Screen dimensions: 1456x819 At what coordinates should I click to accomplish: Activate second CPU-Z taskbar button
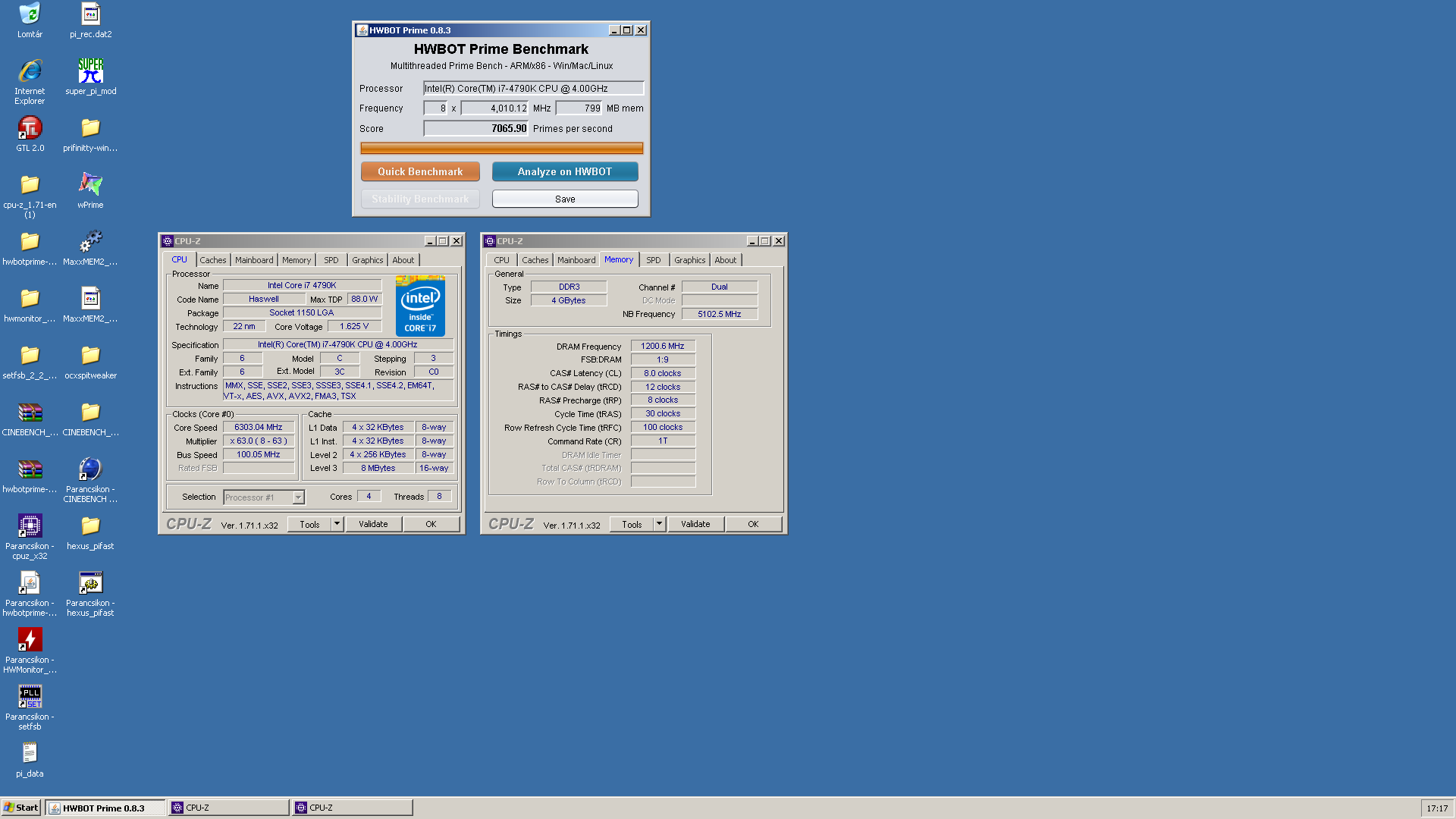coord(353,808)
